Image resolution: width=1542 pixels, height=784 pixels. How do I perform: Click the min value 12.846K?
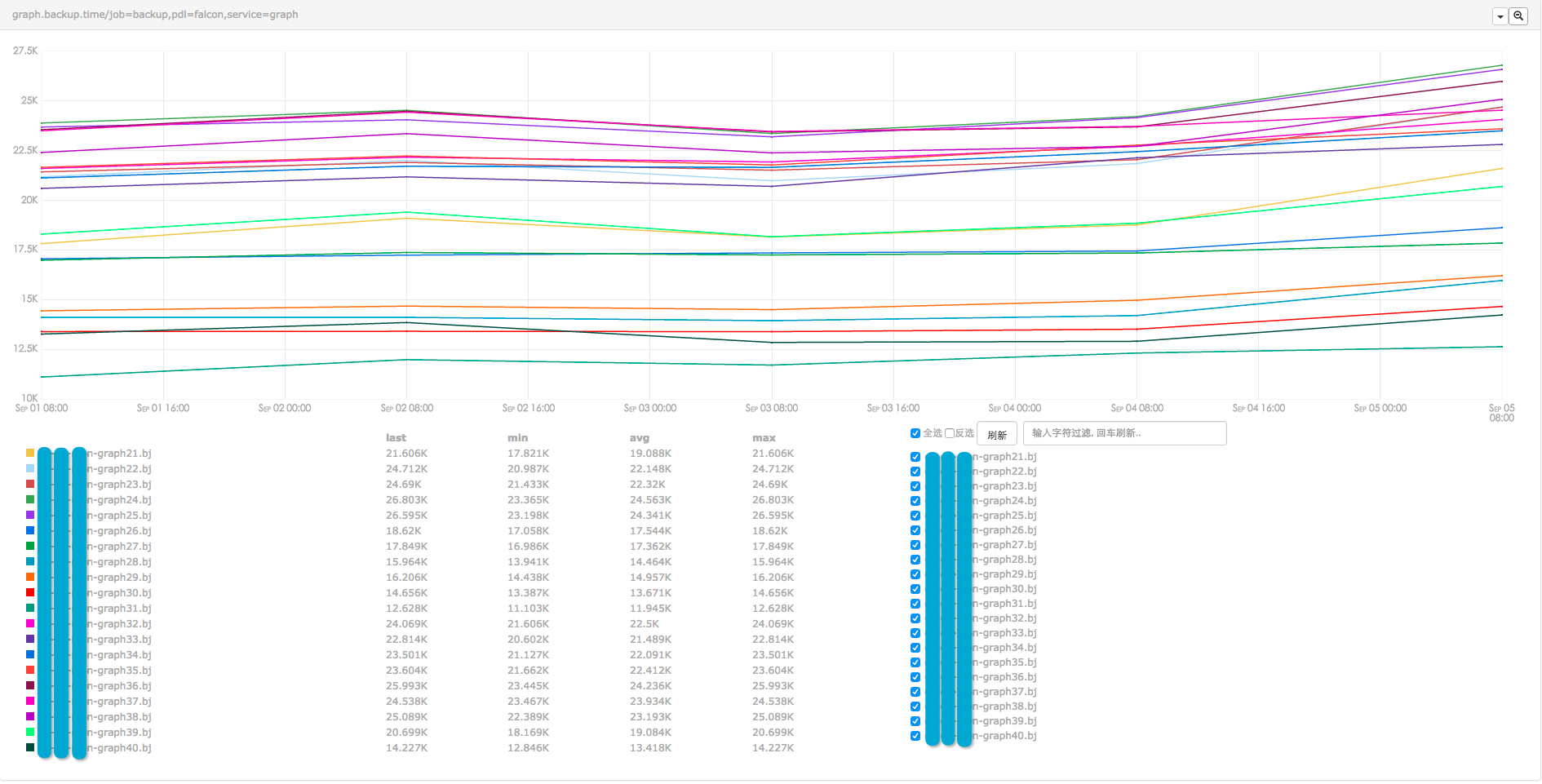(528, 748)
